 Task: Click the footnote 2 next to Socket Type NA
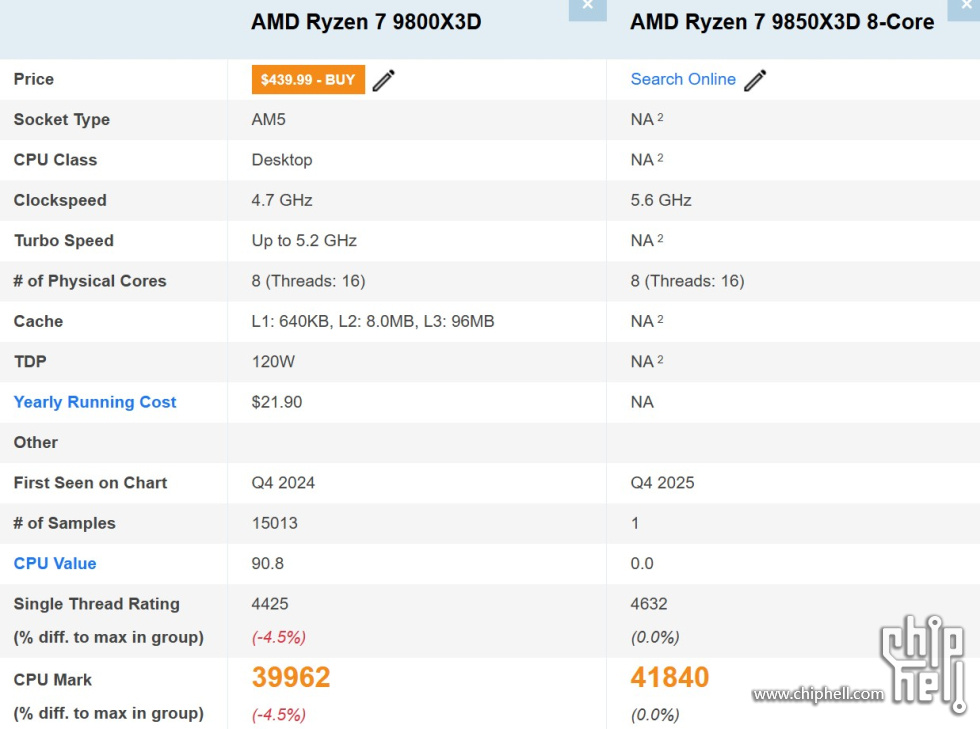tap(661, 116)
